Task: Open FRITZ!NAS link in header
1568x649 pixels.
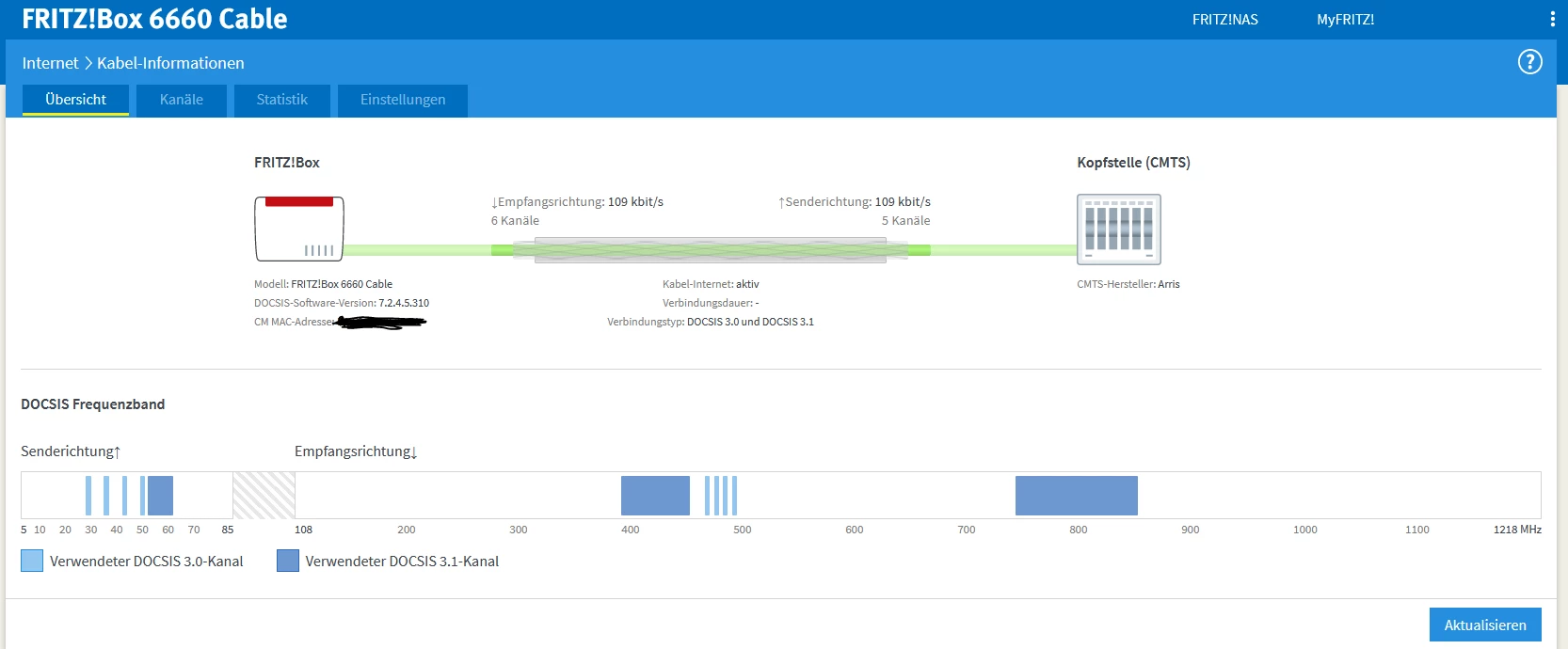Action: [1224, 20]
